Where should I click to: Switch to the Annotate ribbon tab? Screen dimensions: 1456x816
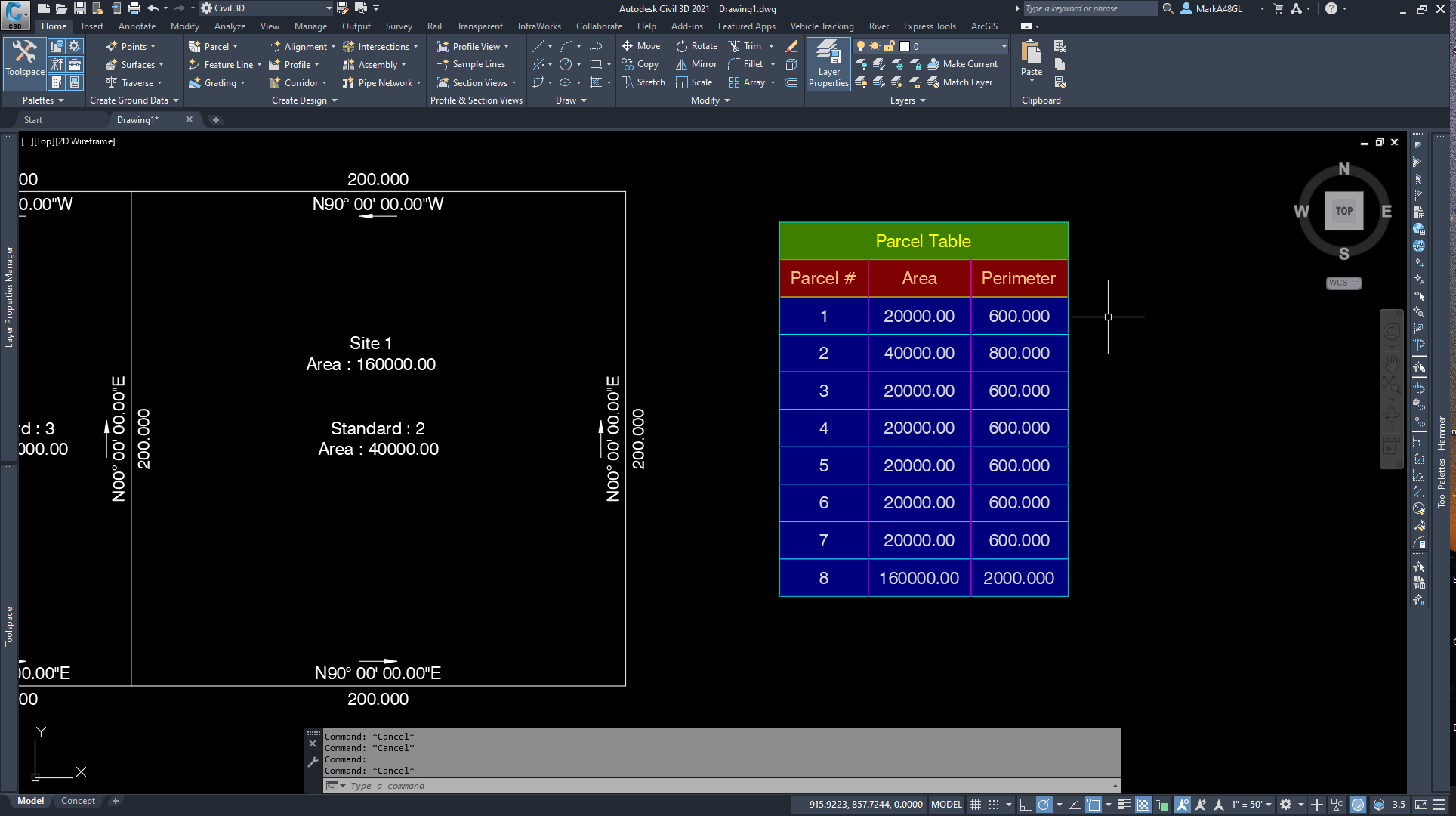point(137,26)
